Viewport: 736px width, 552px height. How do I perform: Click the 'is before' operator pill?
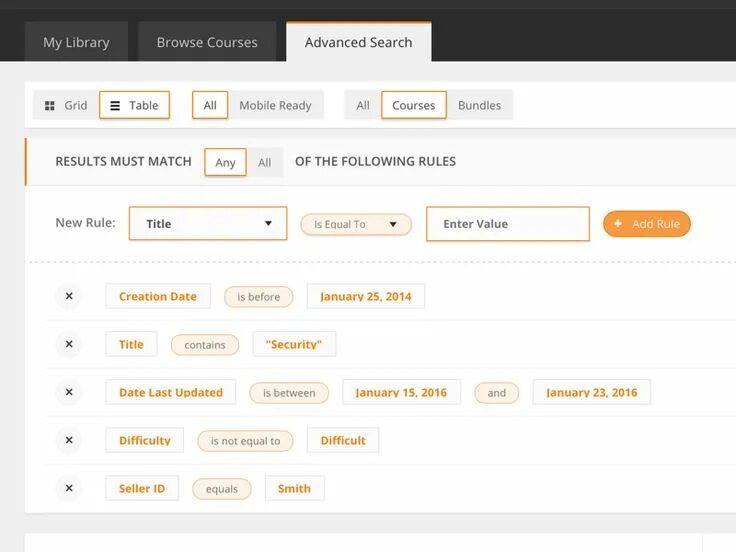(x=259, y=297)
